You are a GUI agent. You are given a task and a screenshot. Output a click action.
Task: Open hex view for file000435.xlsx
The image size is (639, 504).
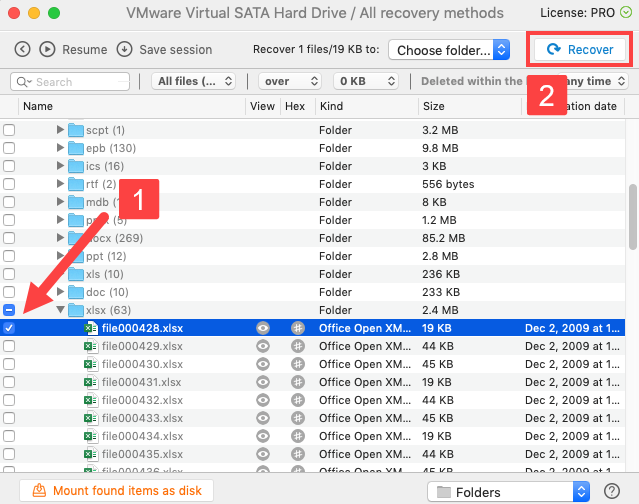[298, 454]
